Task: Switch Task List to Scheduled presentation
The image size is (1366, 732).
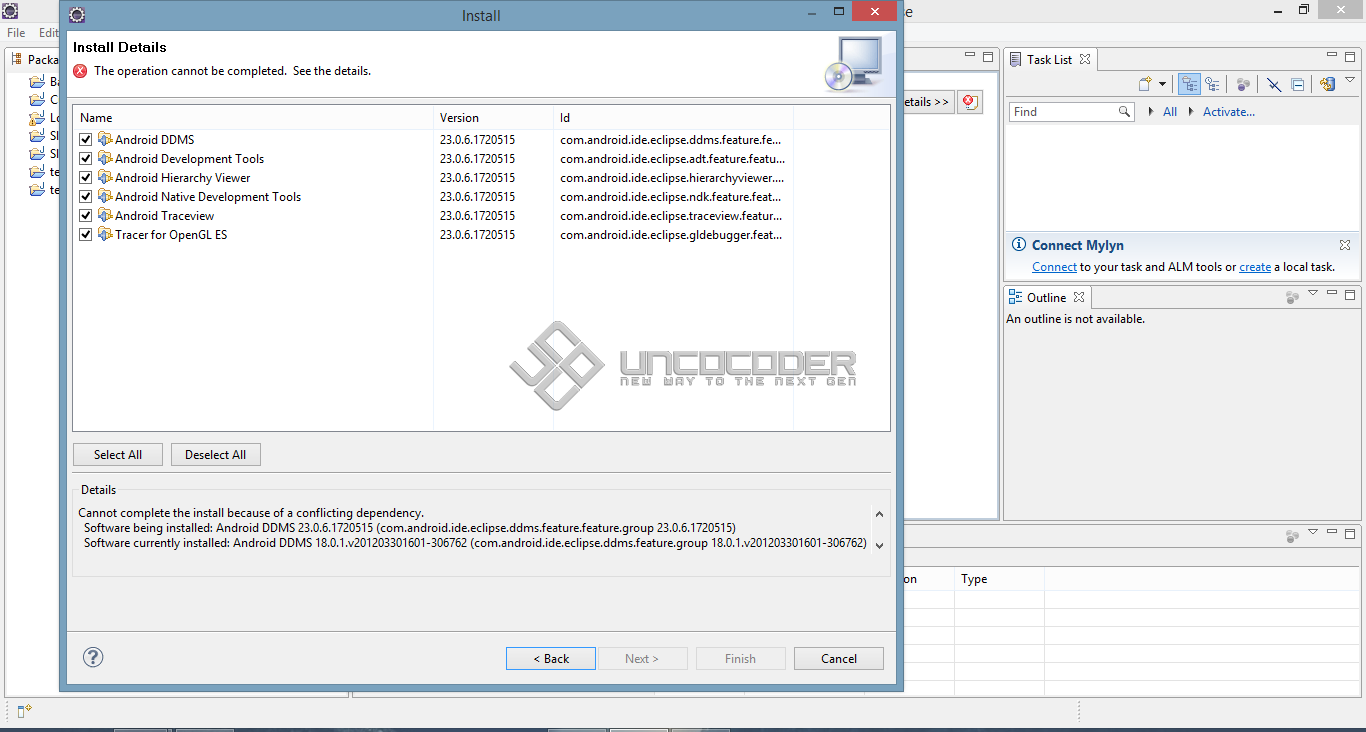Action: (1212, 85)
